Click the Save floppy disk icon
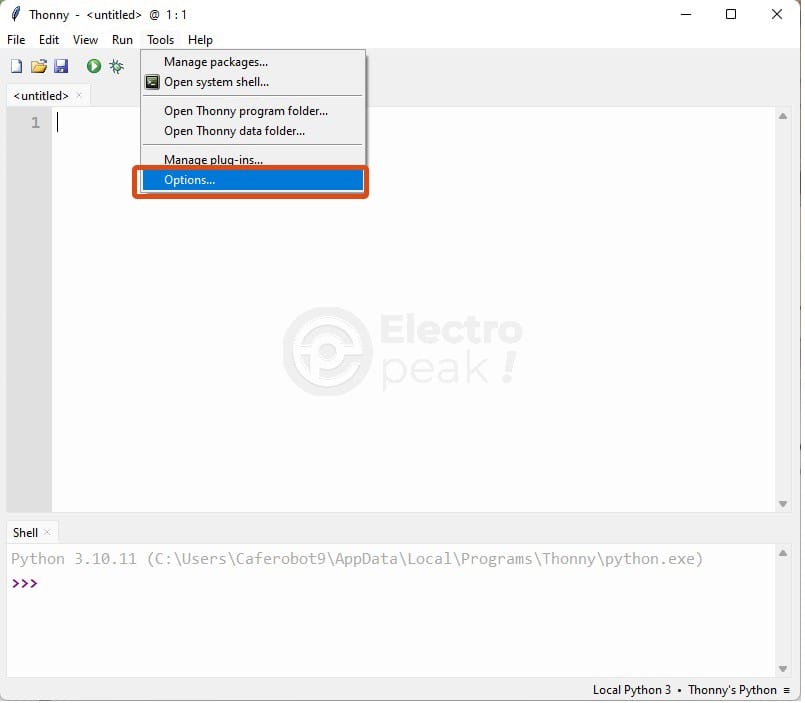805x703 pixels. pyautogui.click(x=61, y=67)
